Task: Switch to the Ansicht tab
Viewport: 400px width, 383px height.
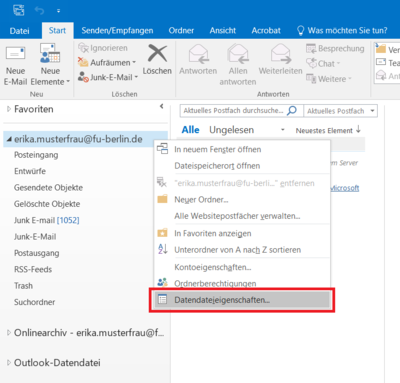Action: (223, 31)
